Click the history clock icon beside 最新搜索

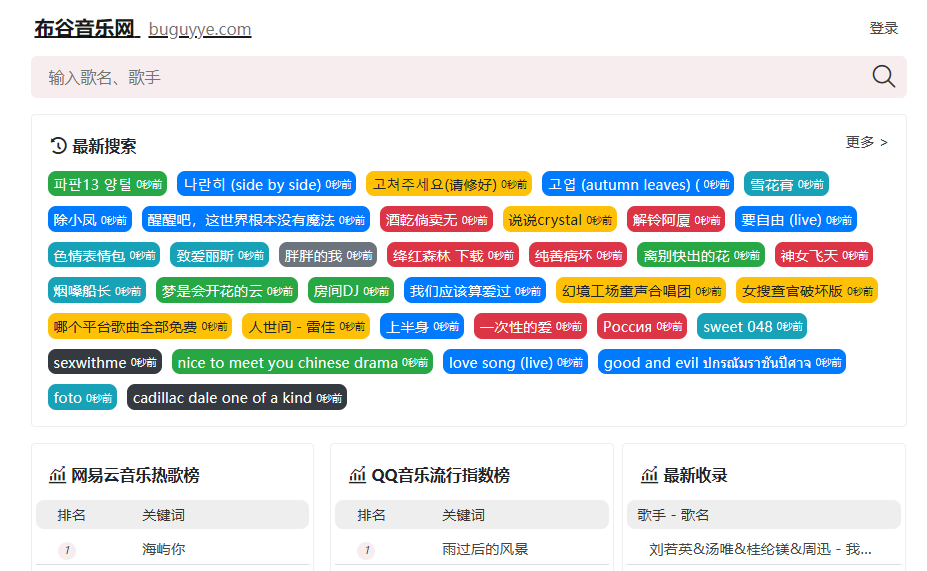[58, 146]
